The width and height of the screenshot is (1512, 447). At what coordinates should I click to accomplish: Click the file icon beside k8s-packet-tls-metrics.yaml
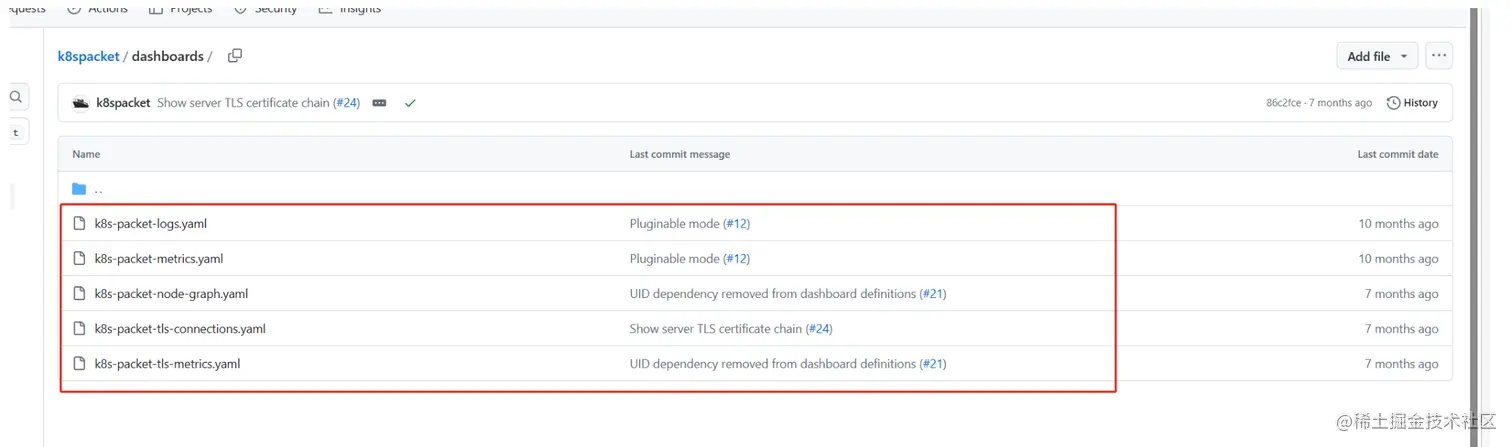(x=80, y=364)
